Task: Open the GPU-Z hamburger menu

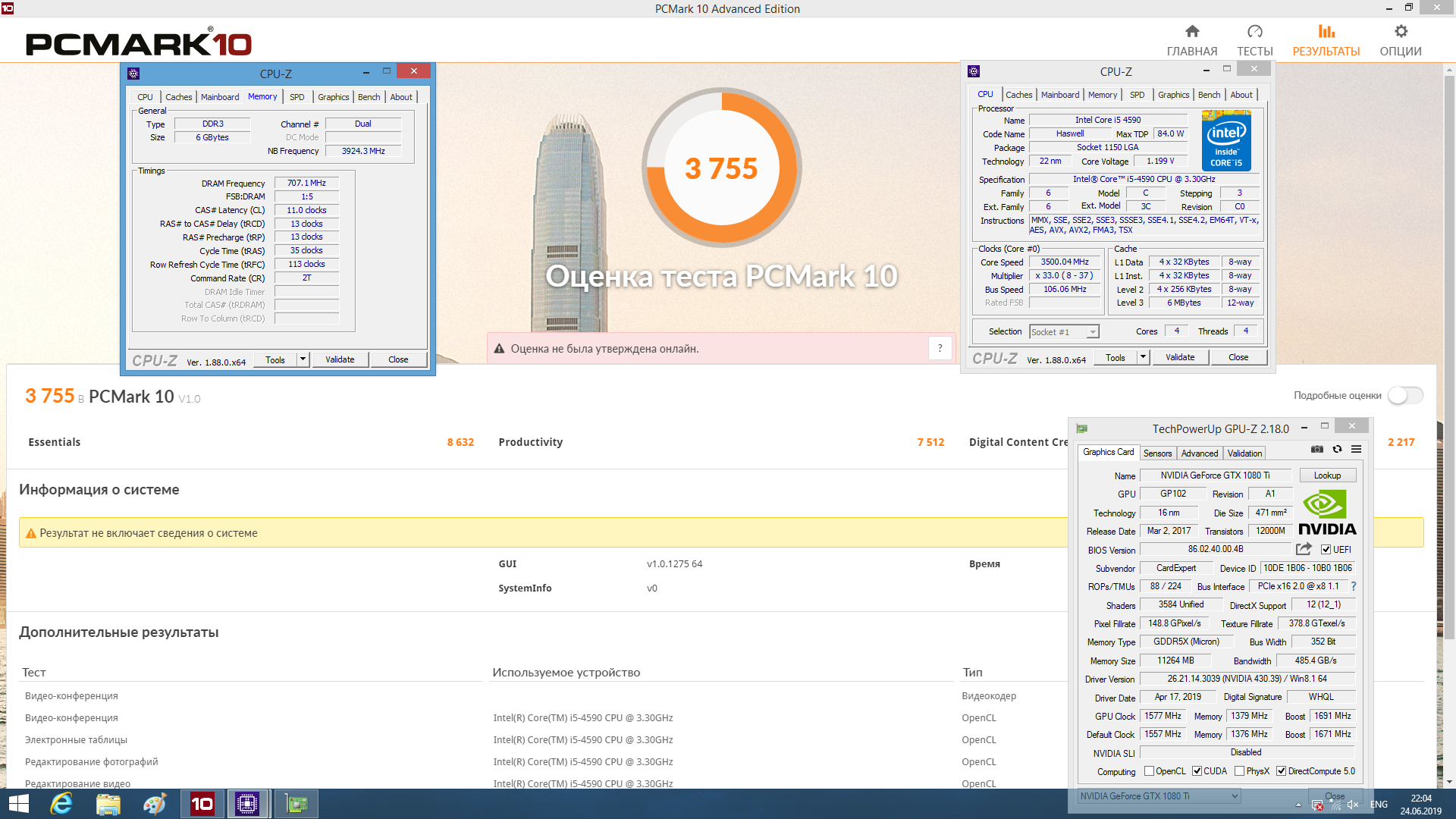Action: (x=1357, y=450)
